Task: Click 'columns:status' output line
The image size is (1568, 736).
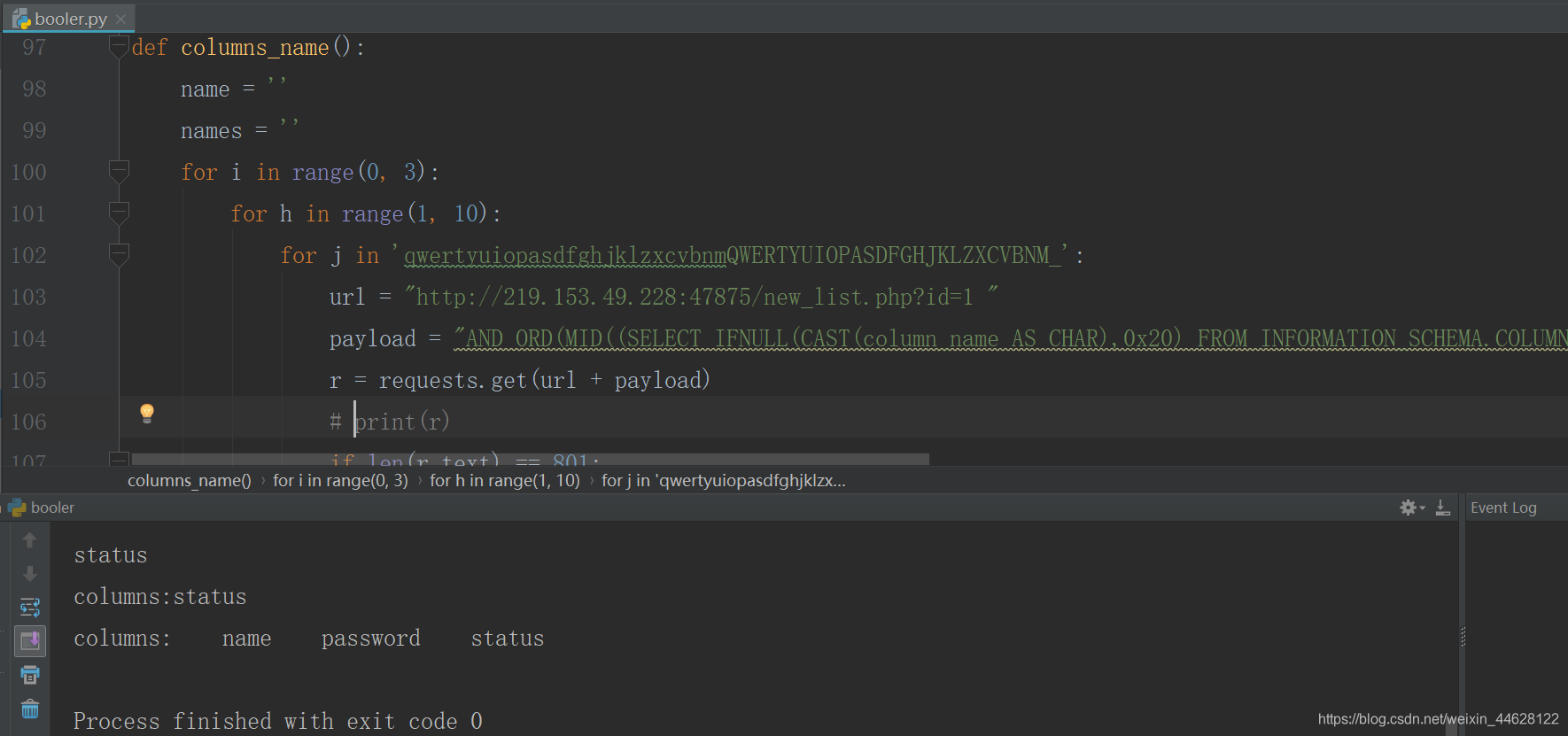Action: point(160,597)
